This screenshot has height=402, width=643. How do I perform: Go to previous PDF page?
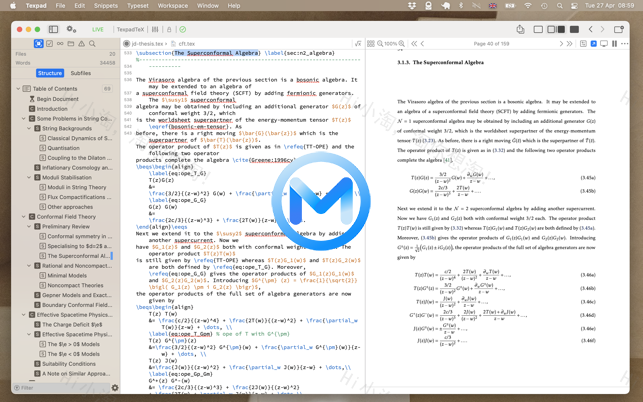click(422, 43)
